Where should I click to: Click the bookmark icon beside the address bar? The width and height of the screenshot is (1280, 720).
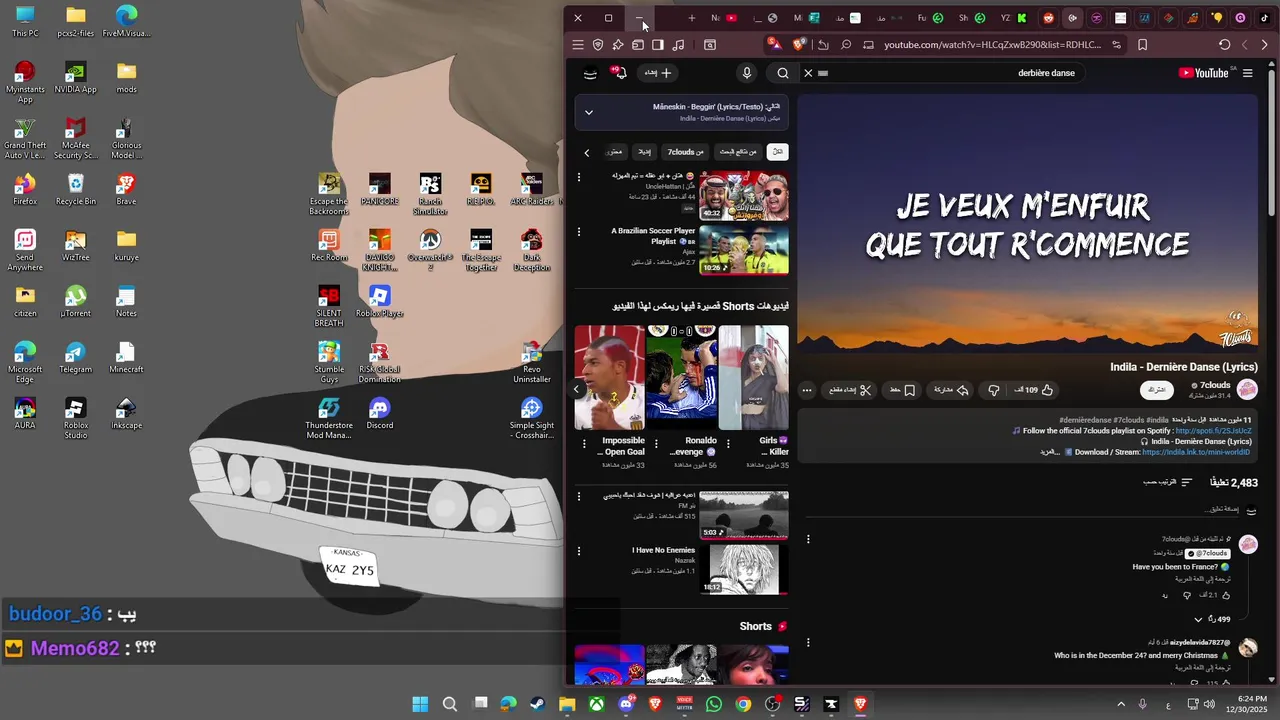(1142, 44)
